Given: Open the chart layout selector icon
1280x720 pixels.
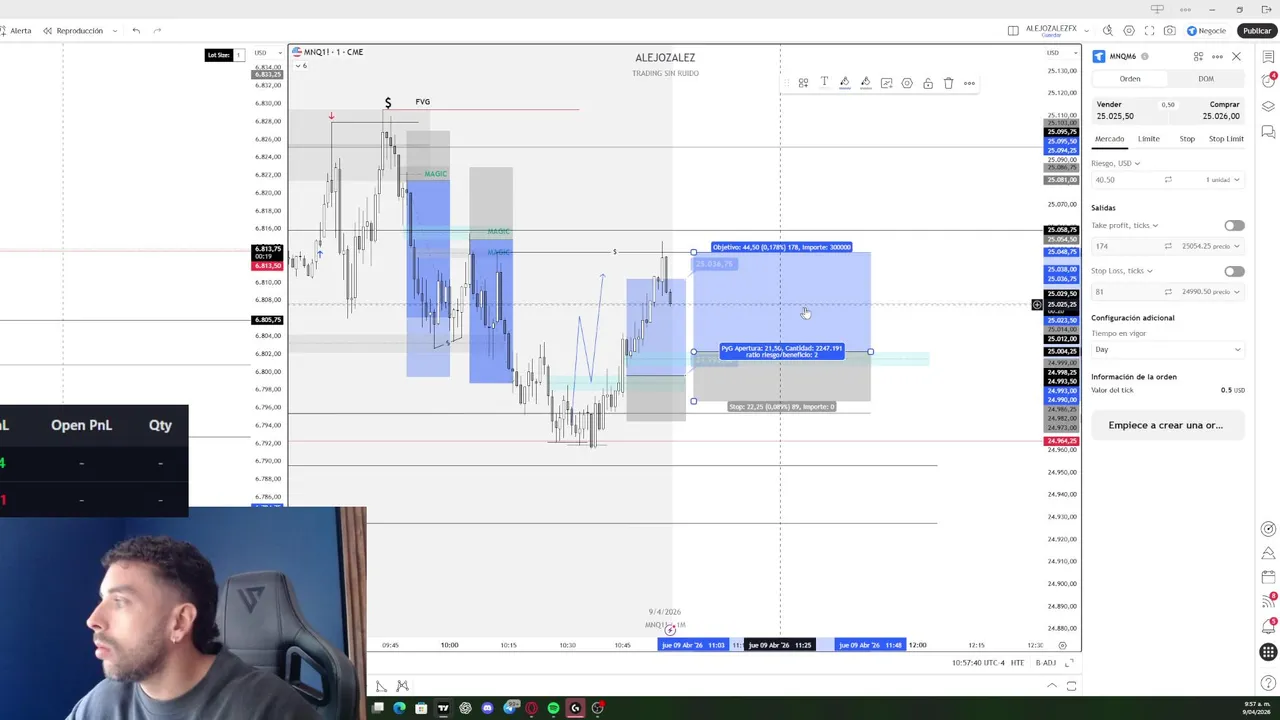Looking at the screenshot, I should (1013, 31).
